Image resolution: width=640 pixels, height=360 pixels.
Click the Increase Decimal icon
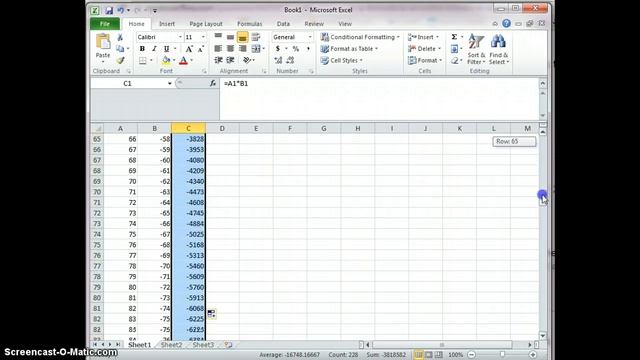[278, 60]
